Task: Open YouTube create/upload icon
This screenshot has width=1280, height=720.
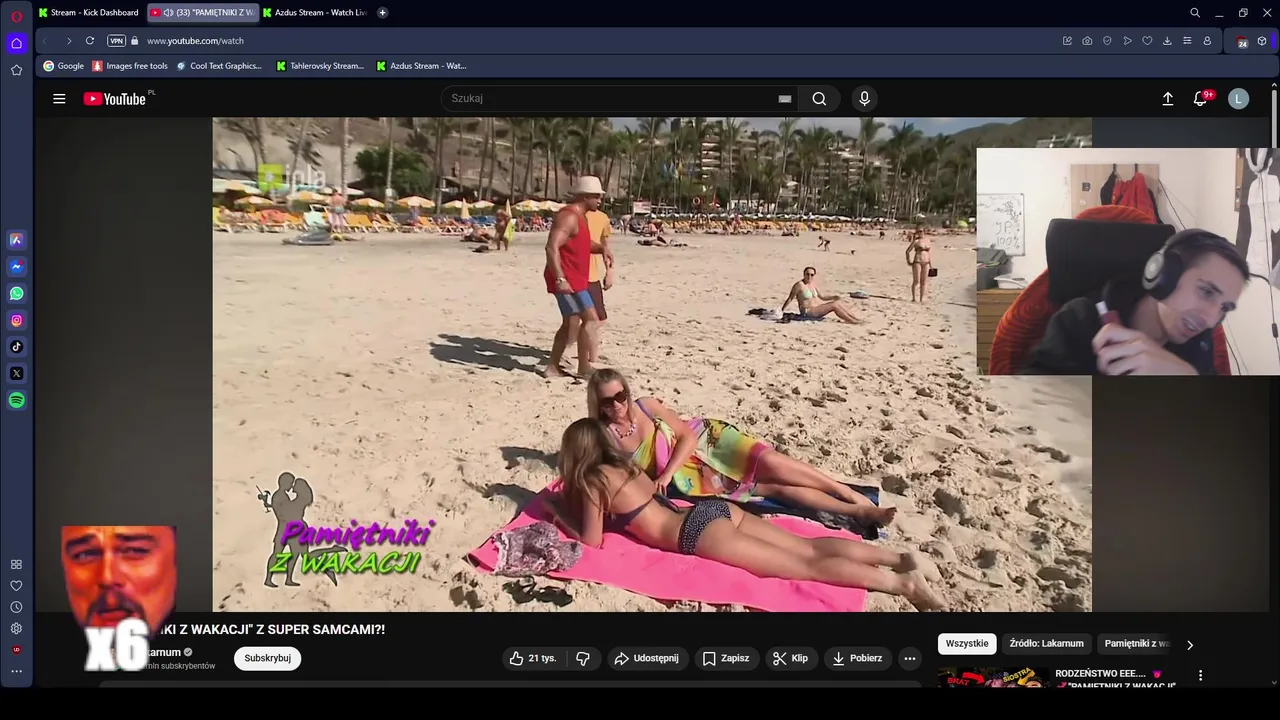Action: coord(1167,99)
